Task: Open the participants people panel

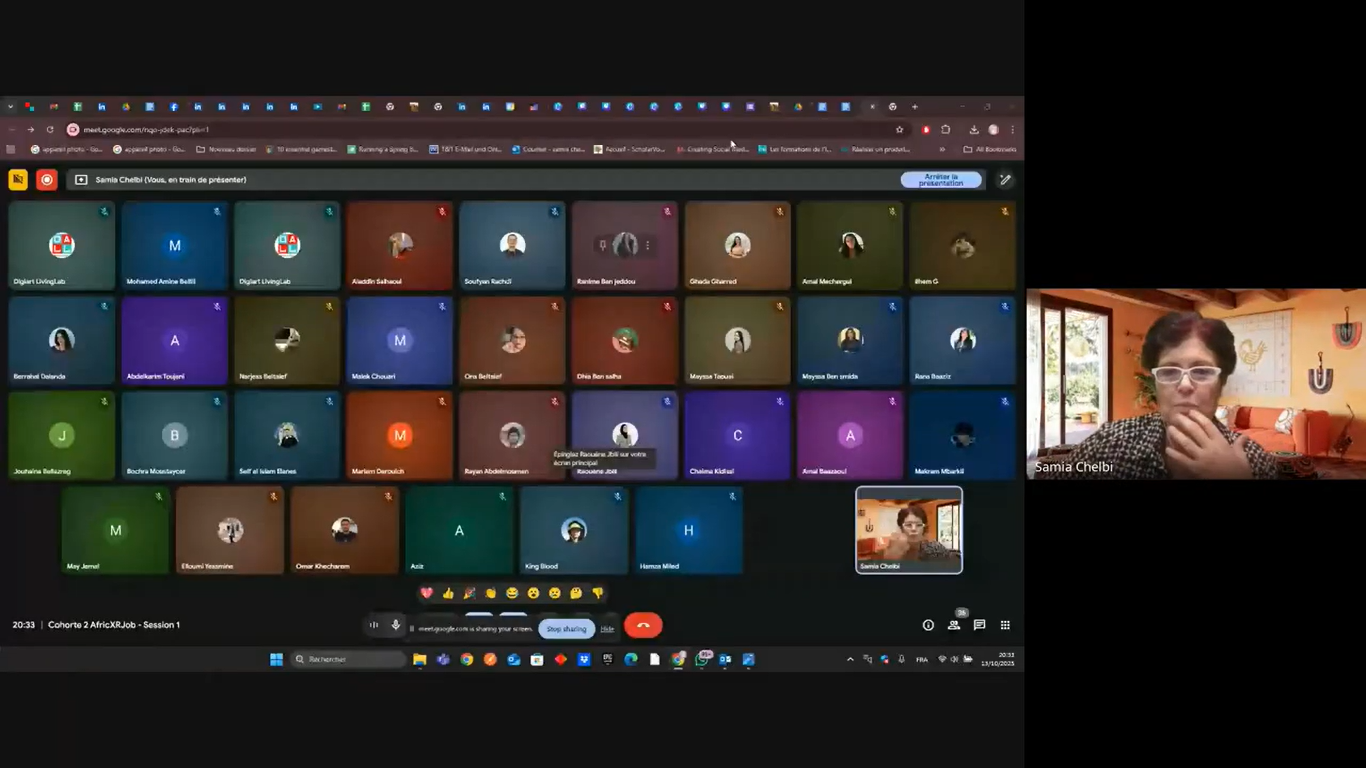Action: [x=954, y=625]
